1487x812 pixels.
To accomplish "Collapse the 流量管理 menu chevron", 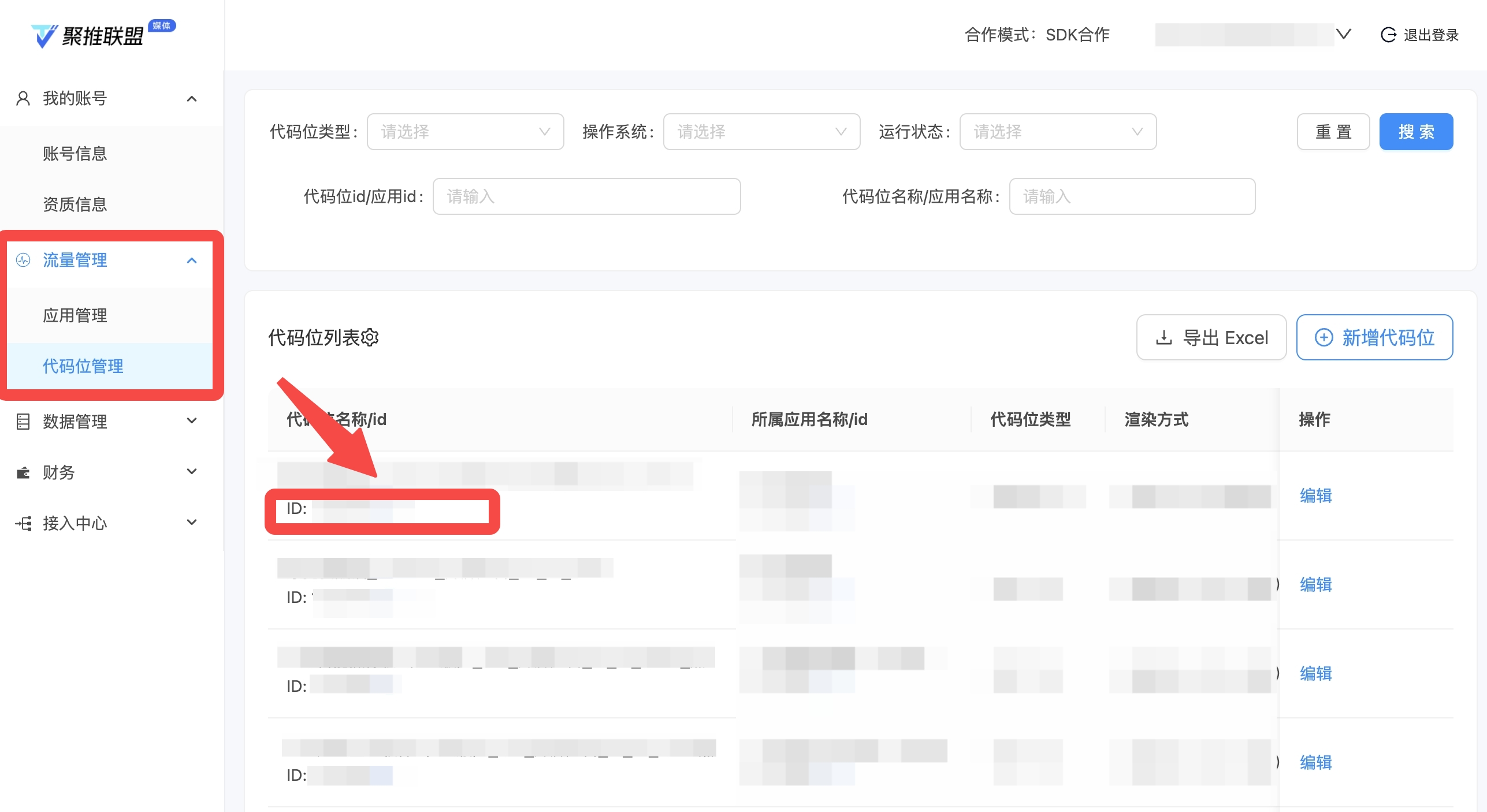I will pyautogui.click(x=192, y=260).
